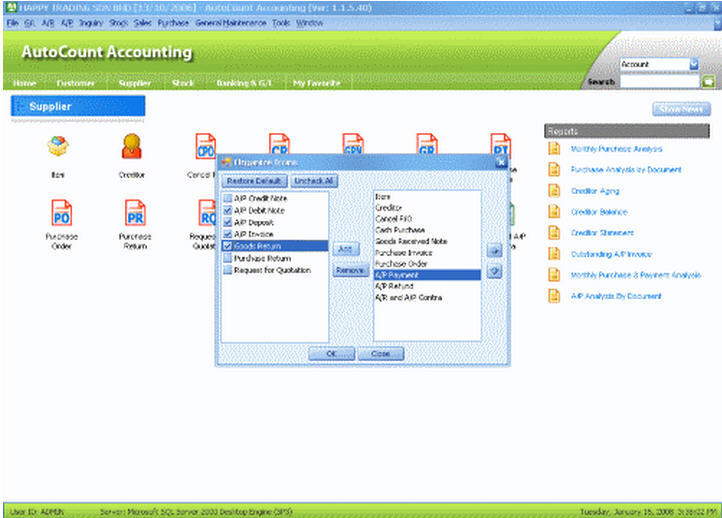
Task: Switch to the Customer tab
Action: pyautogui.click(x=76, y=83)
